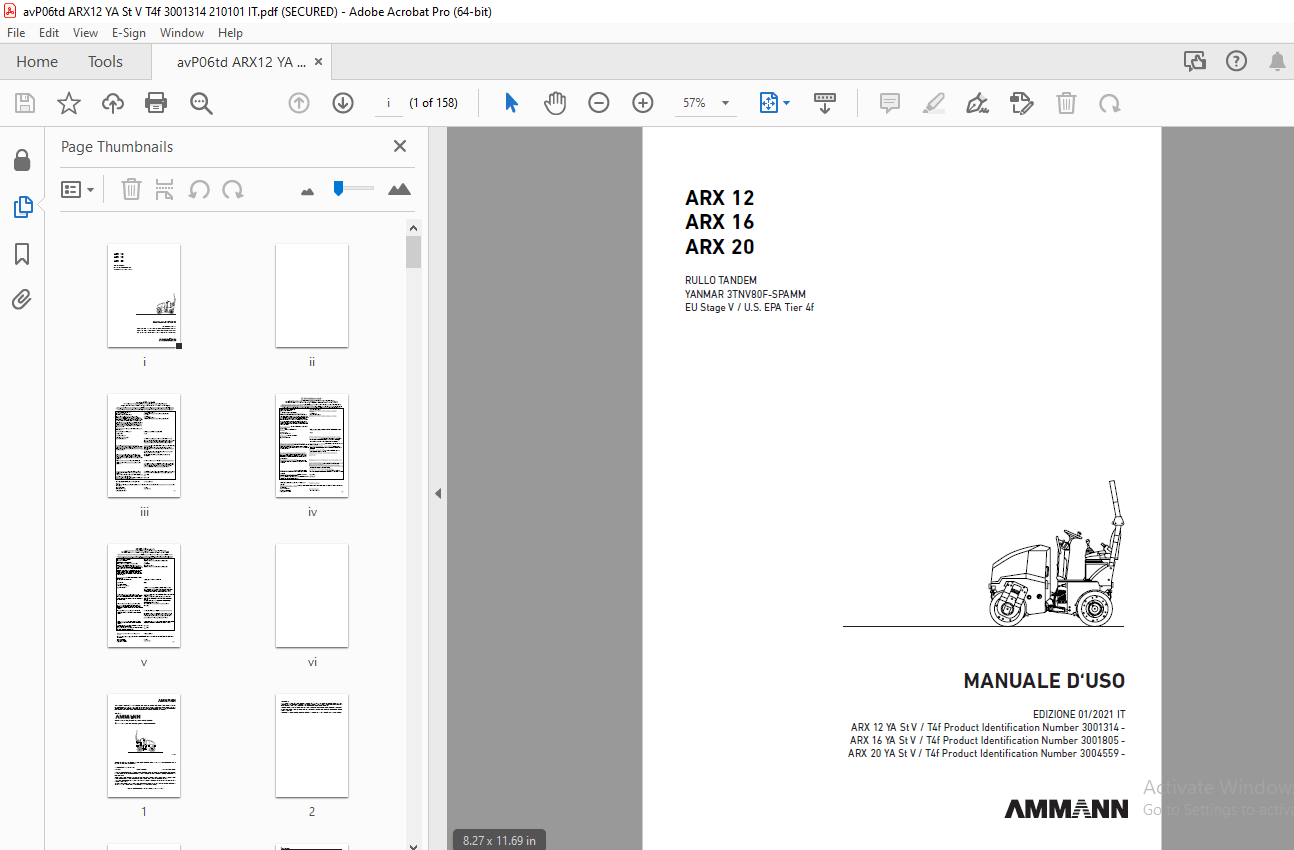Click the enlarge thumbnail size mountain icon
This screenshot has width=1294, height=850.
coord(399,189)
